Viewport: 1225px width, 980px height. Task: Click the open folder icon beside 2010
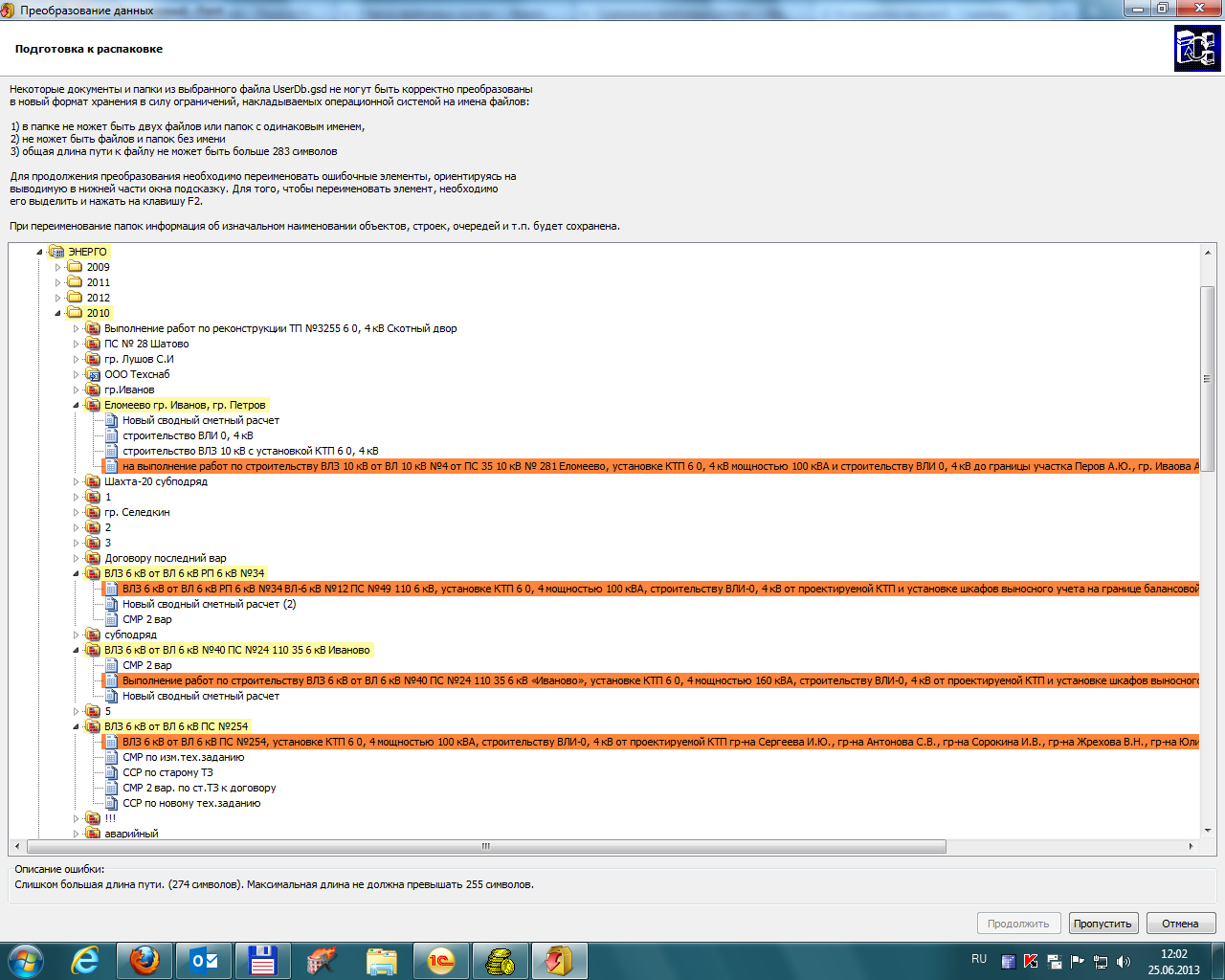pyautogui.click(x=75, y=313)
